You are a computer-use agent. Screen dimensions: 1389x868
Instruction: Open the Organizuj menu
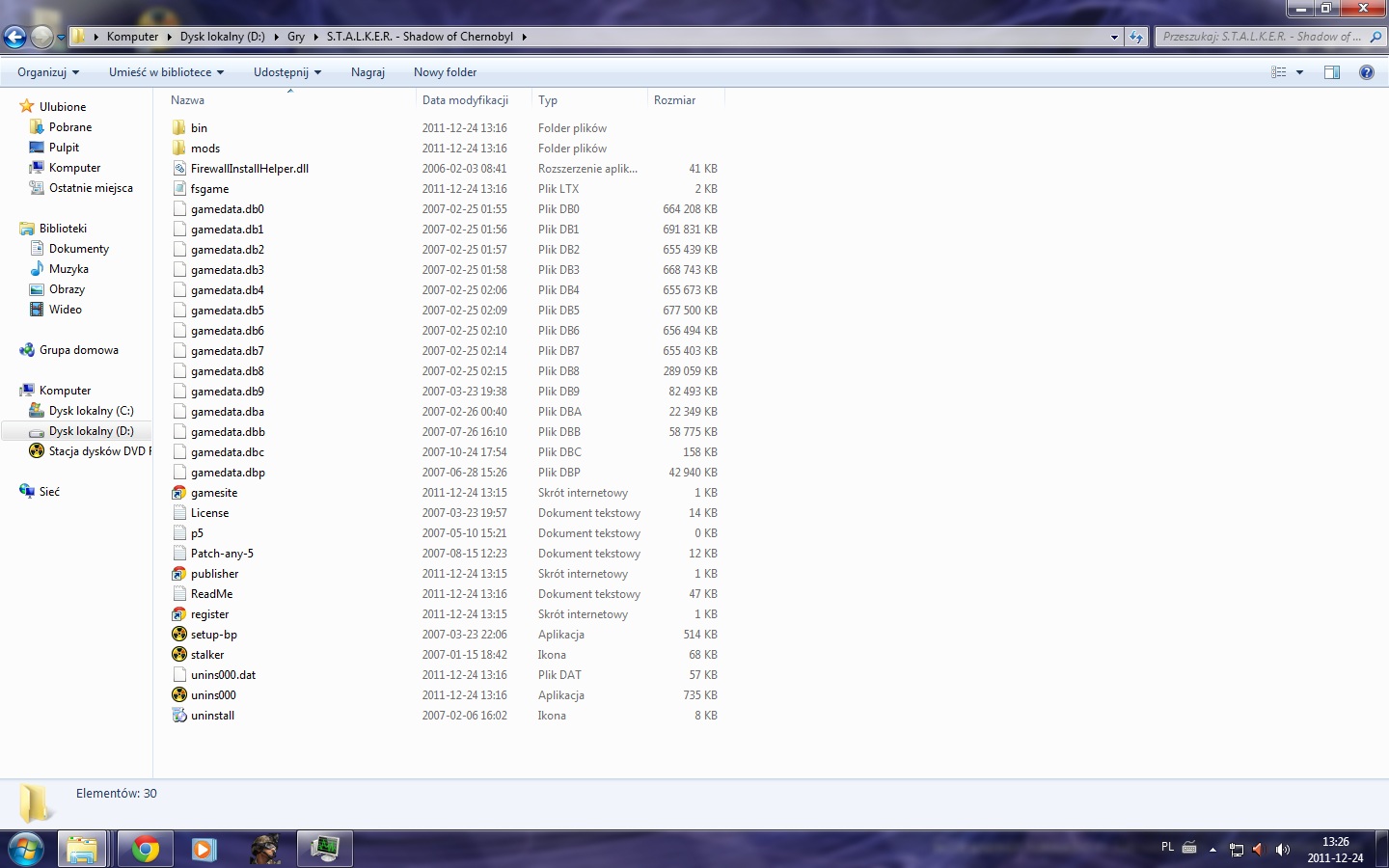pos(48,72)
